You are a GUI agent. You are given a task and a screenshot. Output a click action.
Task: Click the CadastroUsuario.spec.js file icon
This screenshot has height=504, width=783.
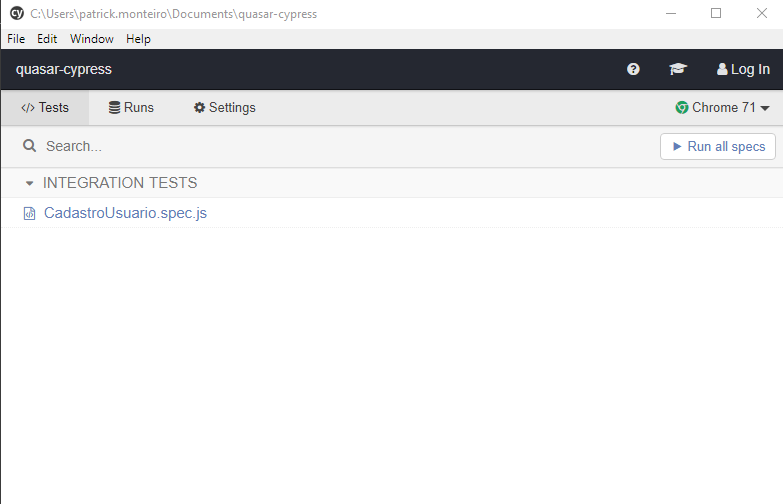[x=29, y=214]
